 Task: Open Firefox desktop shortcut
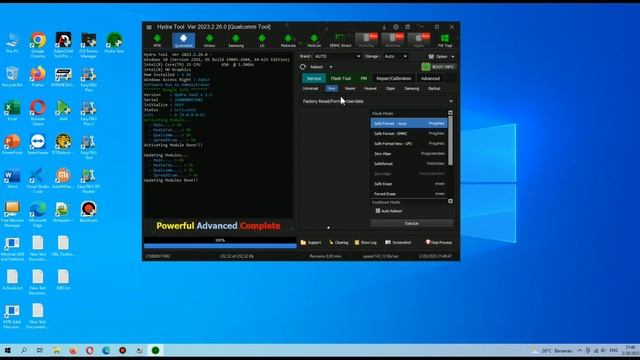point(38,76)
